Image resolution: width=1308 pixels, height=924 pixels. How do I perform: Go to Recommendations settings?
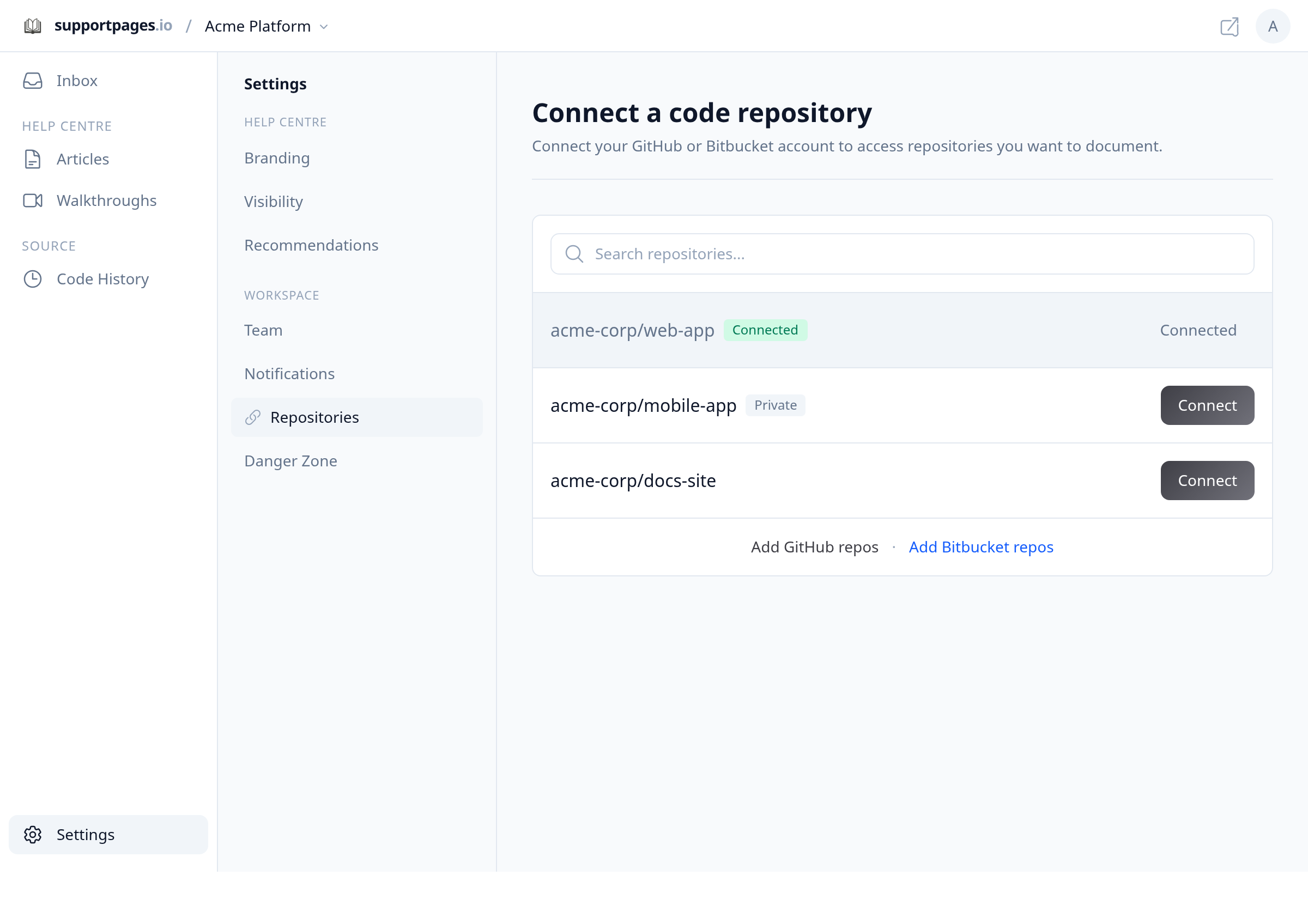click(x=311, y=245)
